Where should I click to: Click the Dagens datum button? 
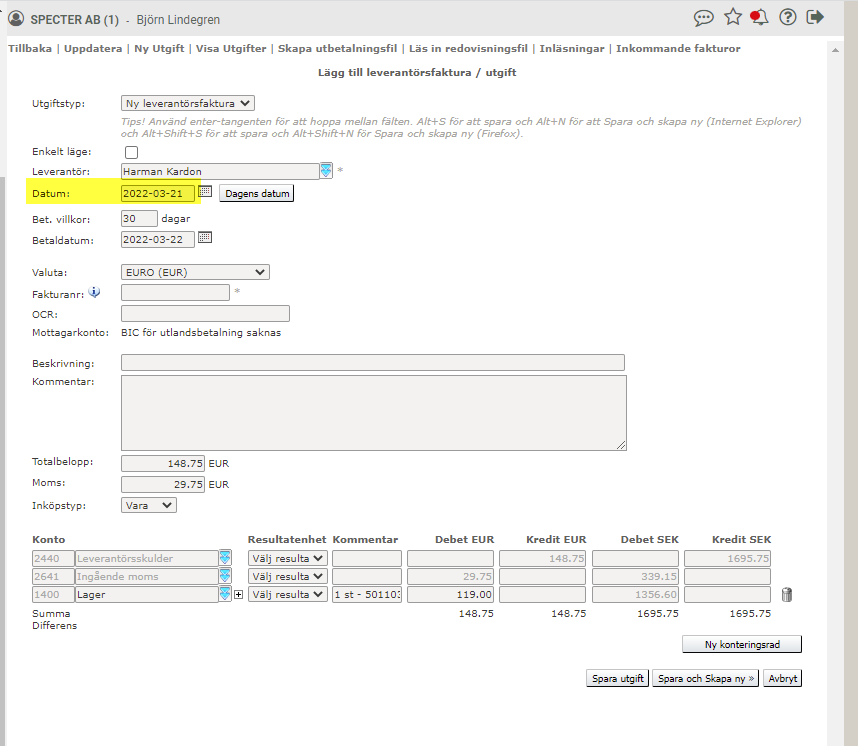(256, 194)
